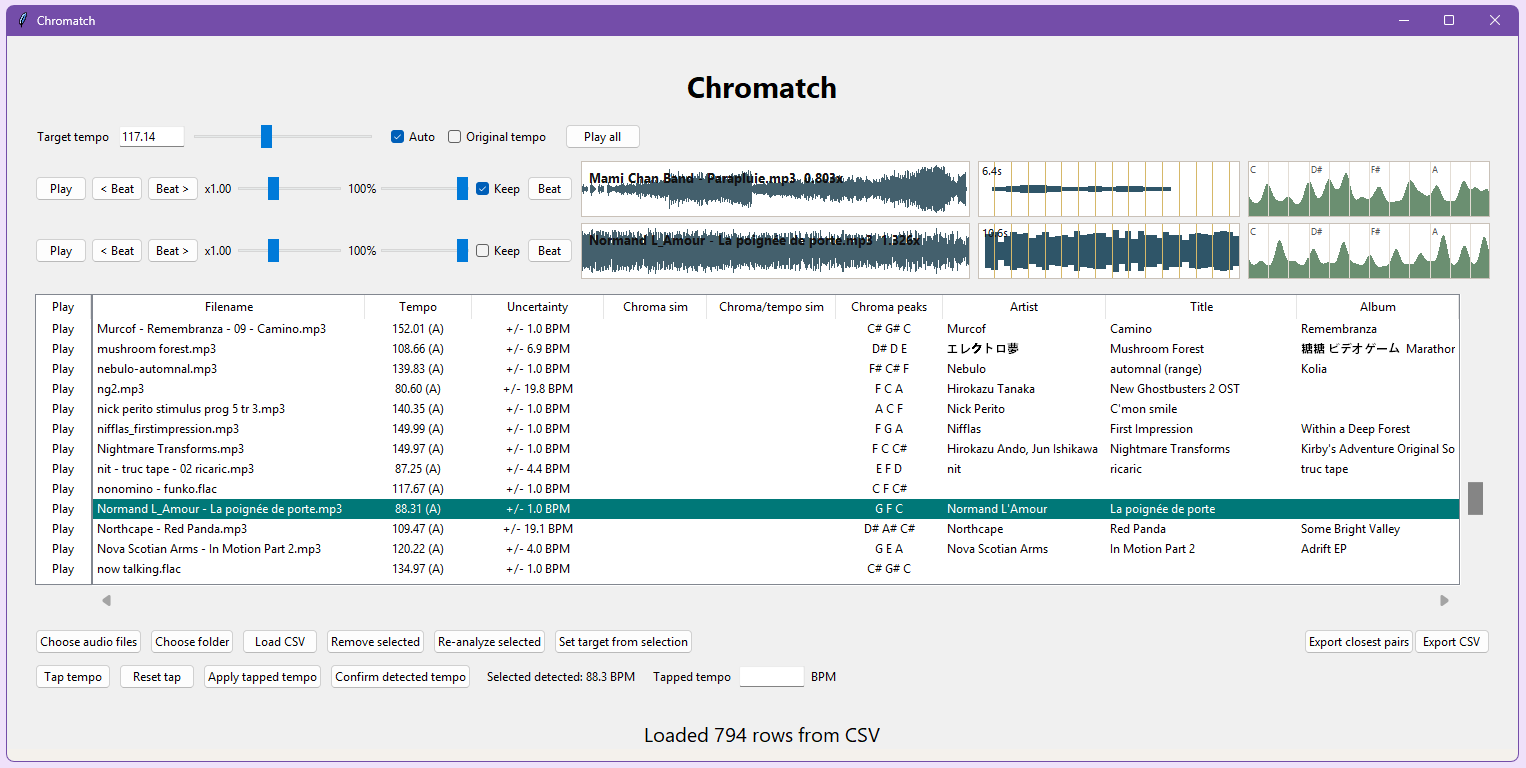Viewport: 1526px width, 768px height.
Task: Select nick perito stimulus prog 5 tr 3.mp3
Action: tap(191, 409)
